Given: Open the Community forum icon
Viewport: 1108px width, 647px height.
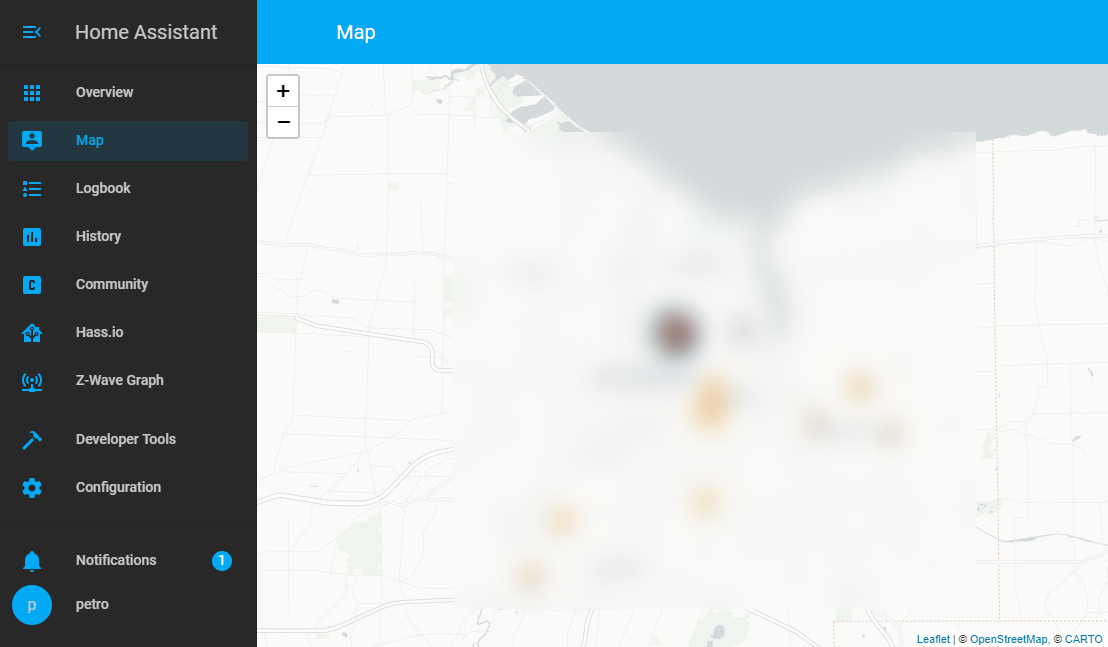Looking at the screenshot, I should pos(31,284).
